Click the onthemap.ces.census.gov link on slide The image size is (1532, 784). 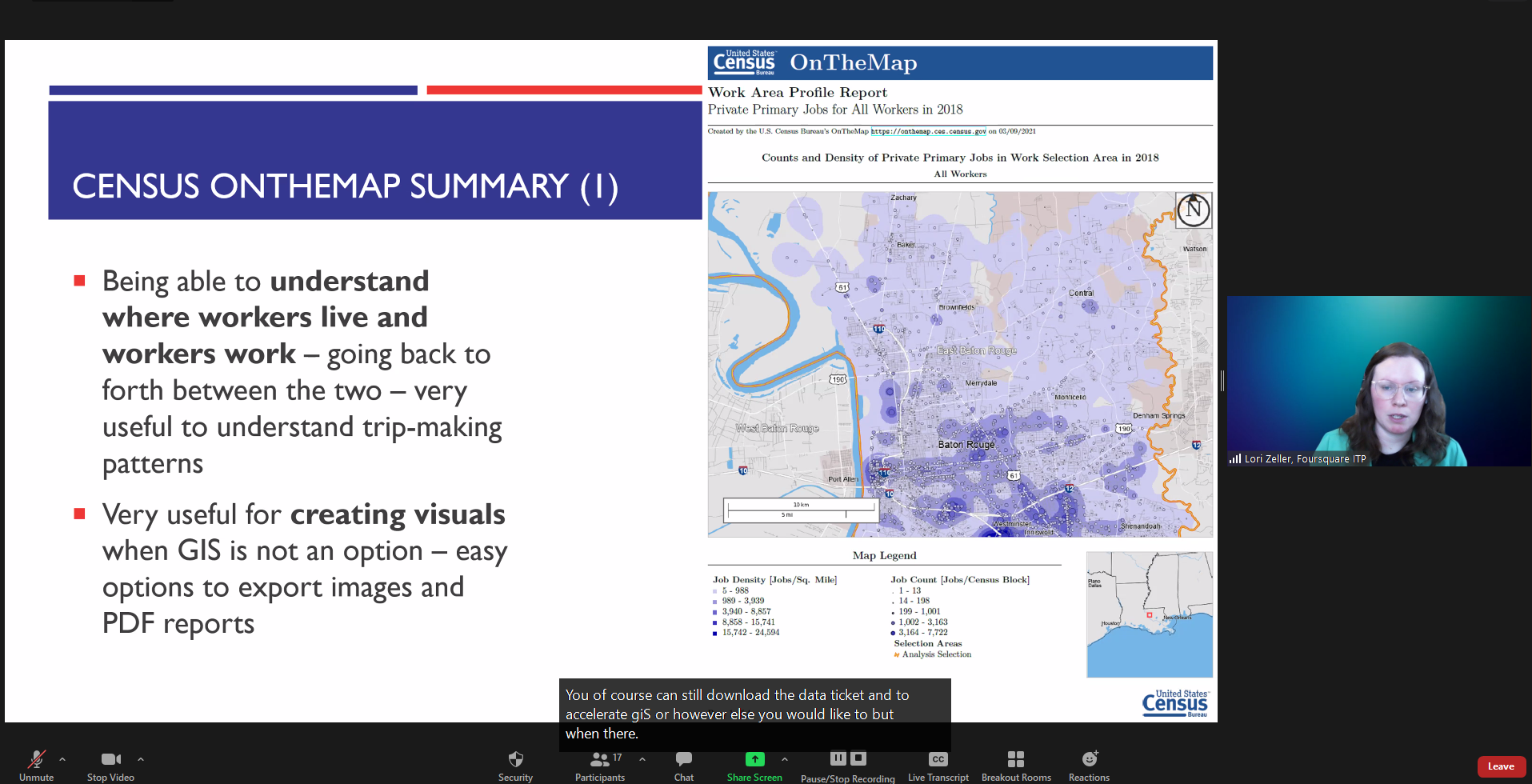pos(928,131)
